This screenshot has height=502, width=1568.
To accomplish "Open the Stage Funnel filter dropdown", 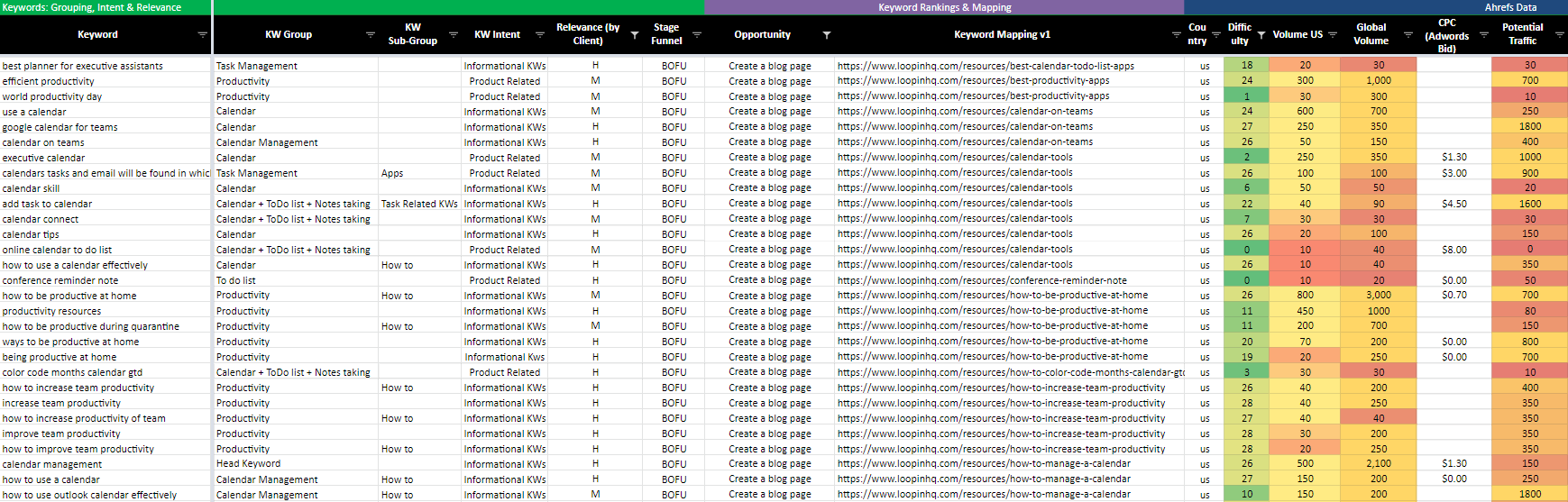I will (x=697, y=35).
